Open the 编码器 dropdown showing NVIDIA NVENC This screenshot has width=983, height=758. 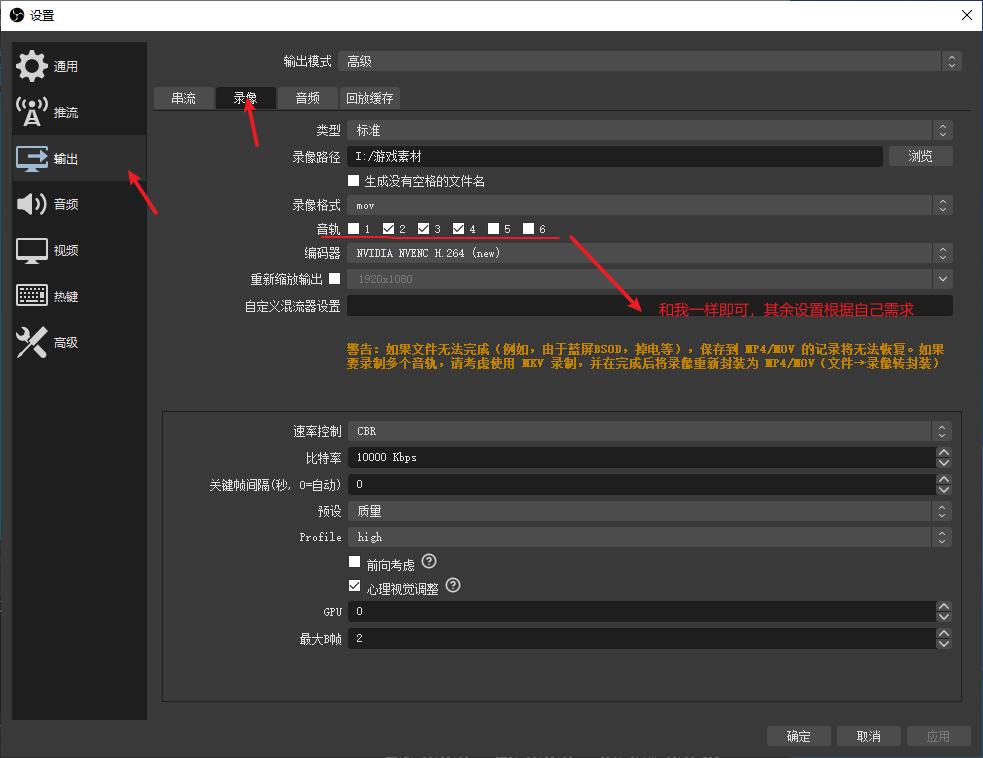coord(649,253)
